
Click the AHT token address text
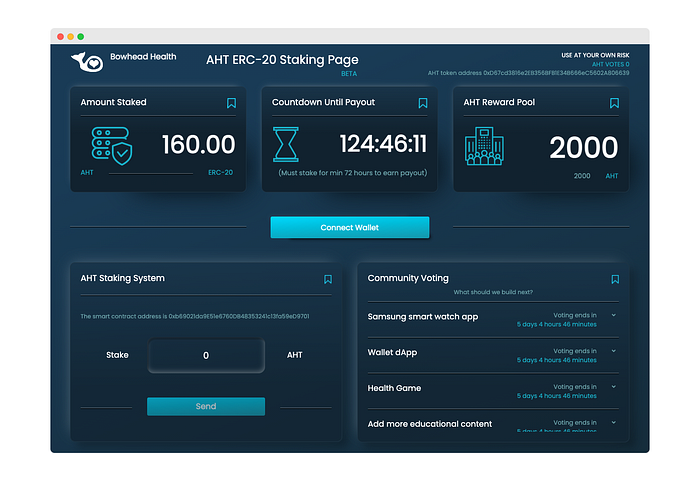[528, 73]
